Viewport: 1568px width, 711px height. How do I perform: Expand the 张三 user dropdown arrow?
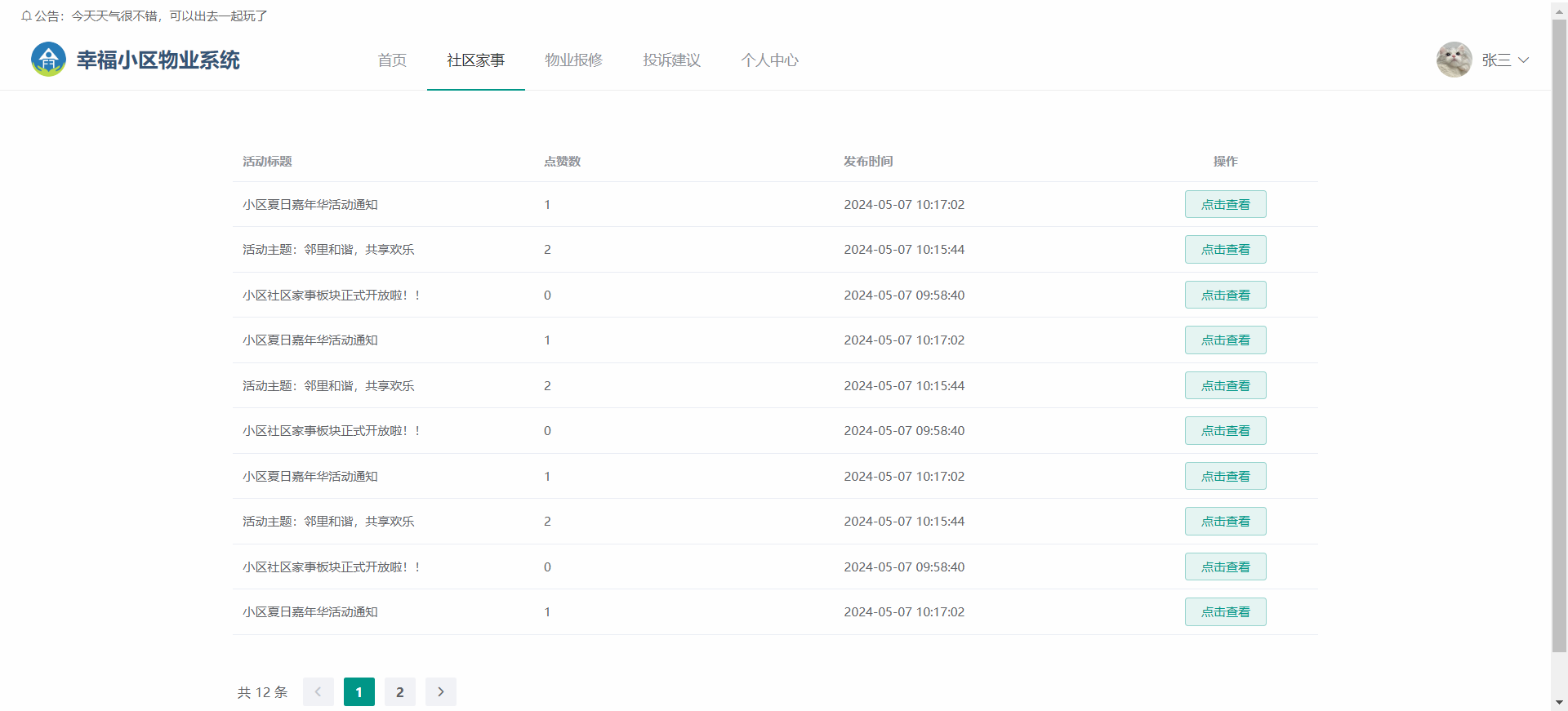click(1523, 60)
